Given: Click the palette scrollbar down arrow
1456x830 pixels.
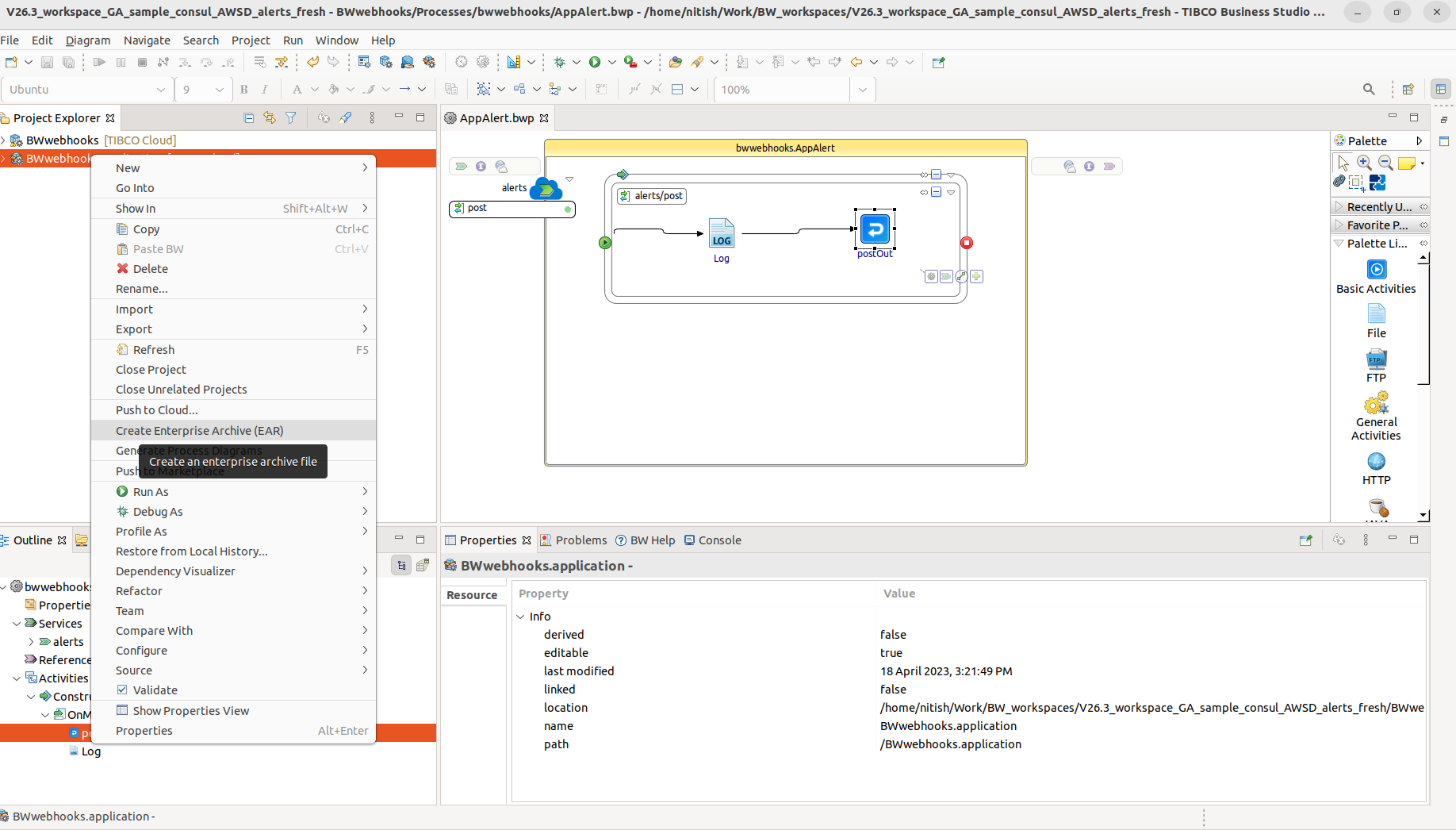Looking at the screenshot, I should click(x=1423, y=515).
